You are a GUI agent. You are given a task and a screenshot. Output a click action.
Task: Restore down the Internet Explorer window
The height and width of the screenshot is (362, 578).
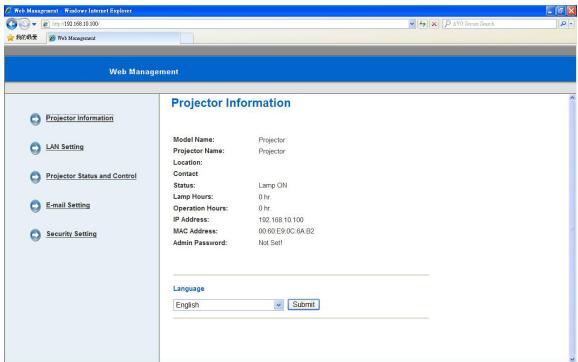point(560,11)
